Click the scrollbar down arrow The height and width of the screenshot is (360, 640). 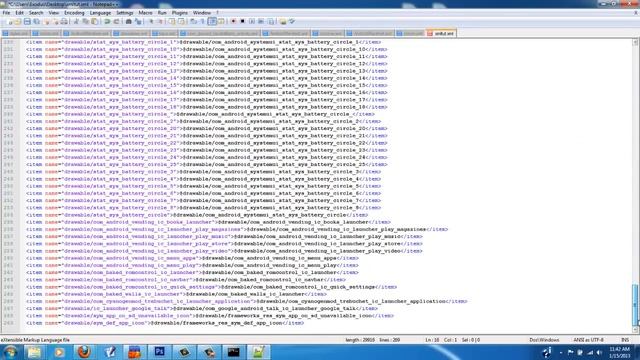[635, 329]
